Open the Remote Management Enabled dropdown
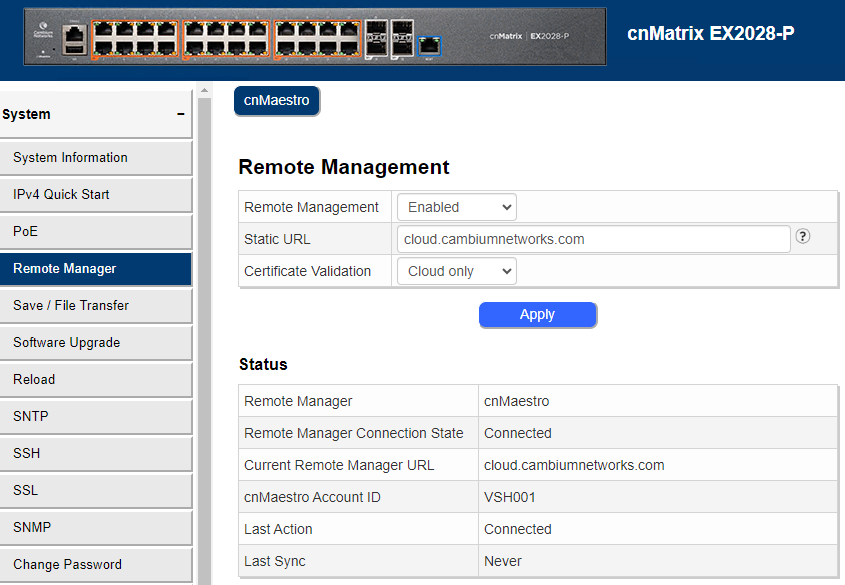The height and width of the screenshot is (585, 845). (x=456, y=207)
